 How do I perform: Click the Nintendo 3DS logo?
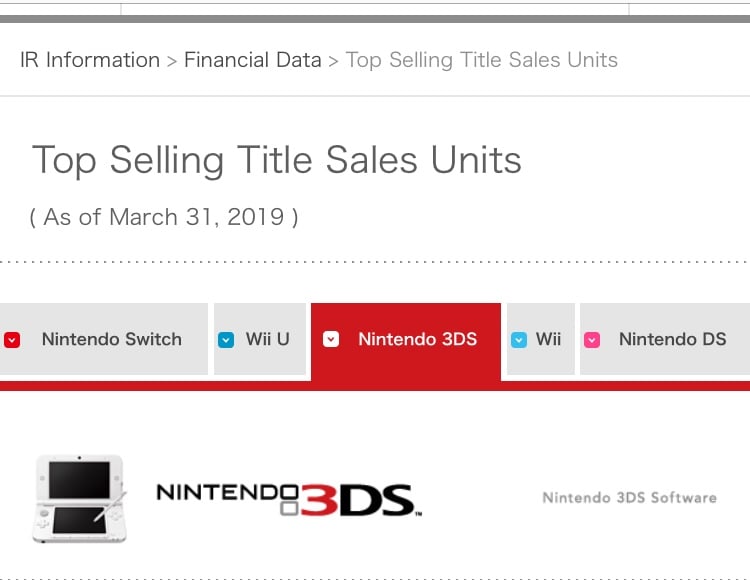pos(288,497)
